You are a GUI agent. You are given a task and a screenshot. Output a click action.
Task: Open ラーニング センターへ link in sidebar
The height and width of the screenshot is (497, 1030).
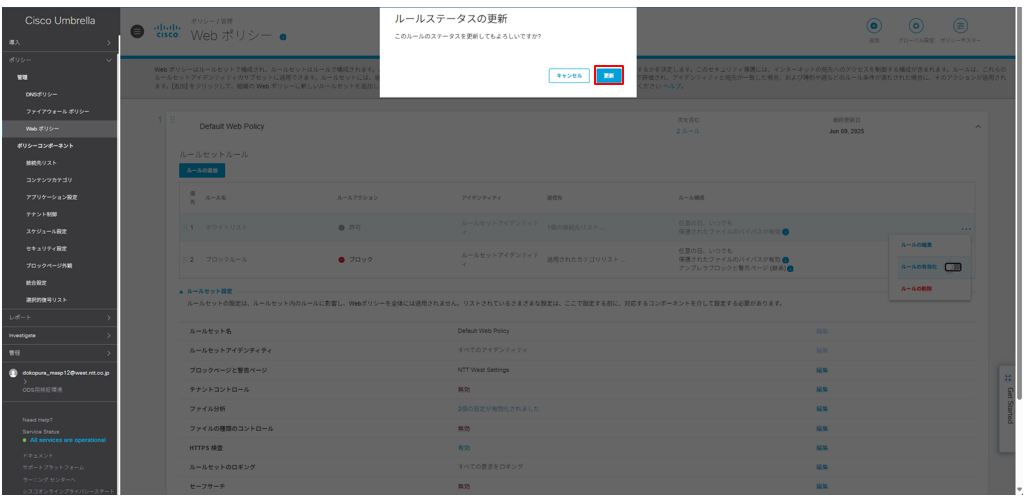click(x=49, y=479)
